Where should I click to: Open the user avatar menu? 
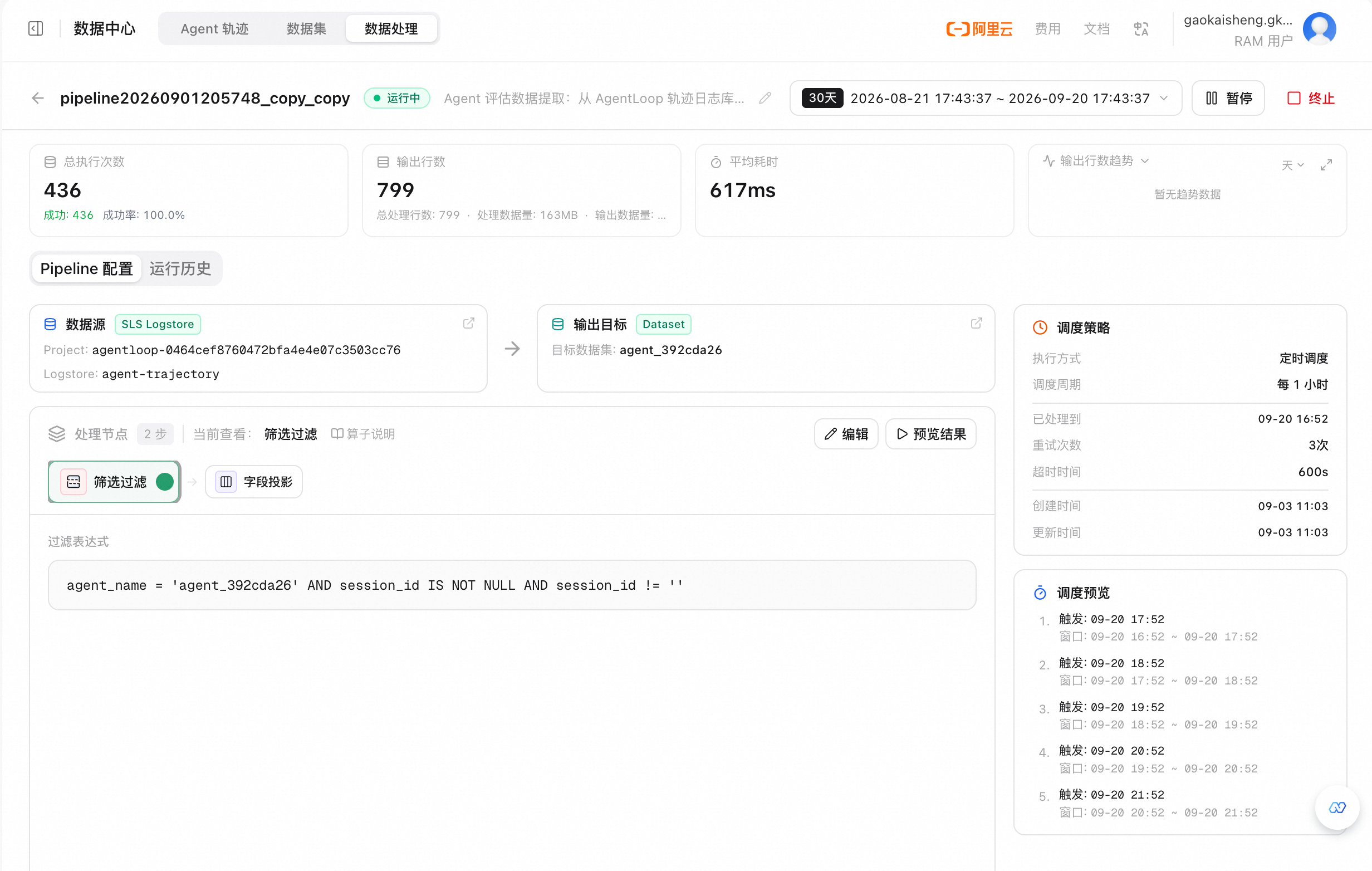pos(1319,28)
